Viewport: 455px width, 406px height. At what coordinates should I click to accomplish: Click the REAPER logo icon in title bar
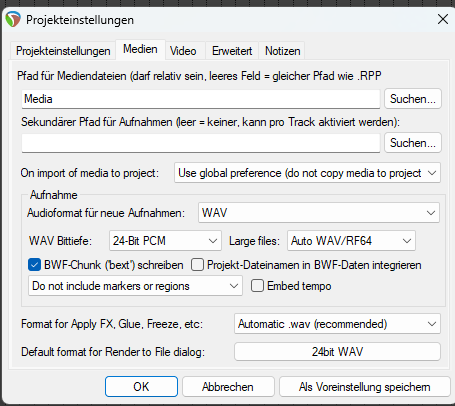(x=13, y=19)
